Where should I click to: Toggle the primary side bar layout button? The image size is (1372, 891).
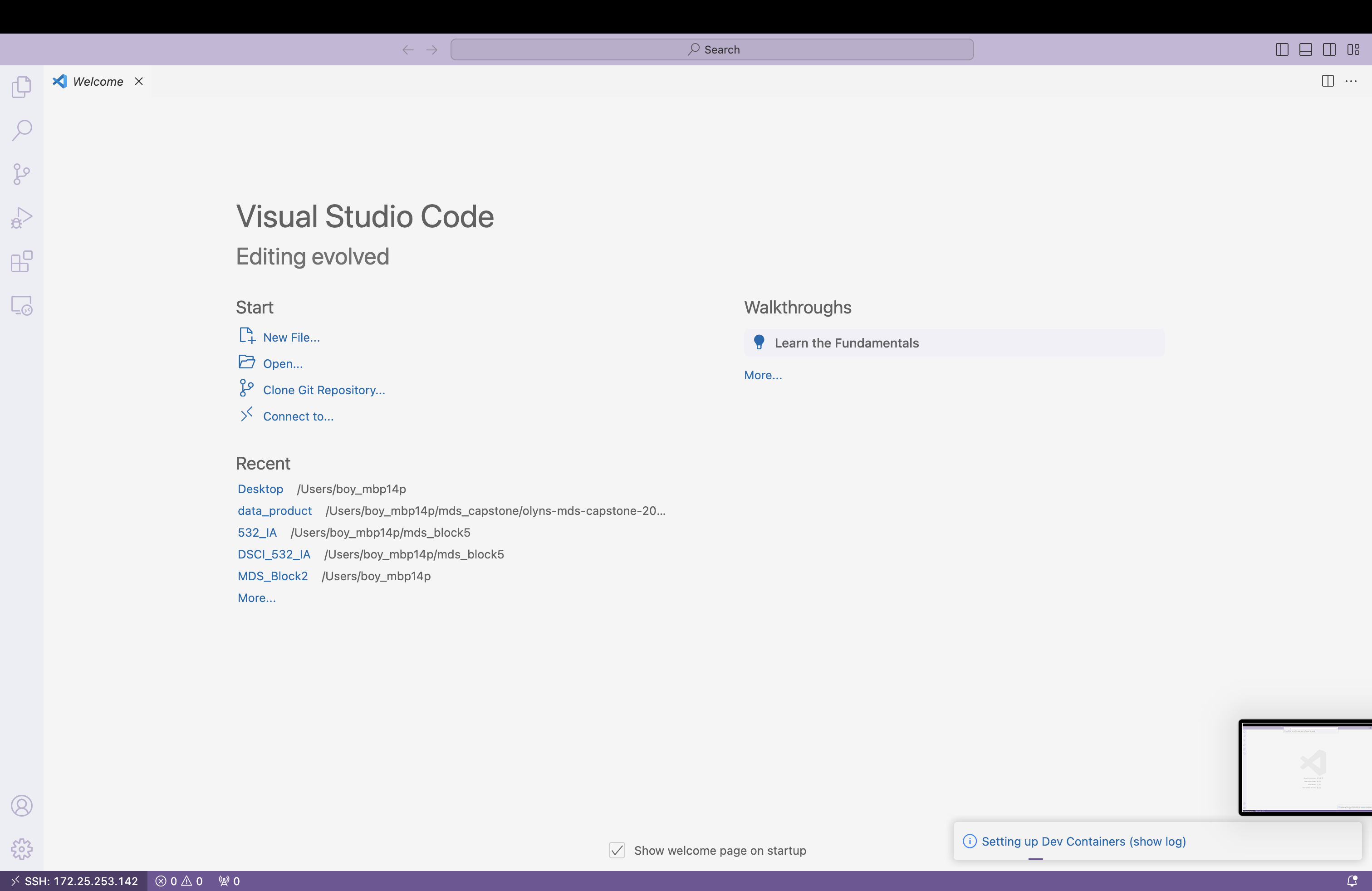1282,49
